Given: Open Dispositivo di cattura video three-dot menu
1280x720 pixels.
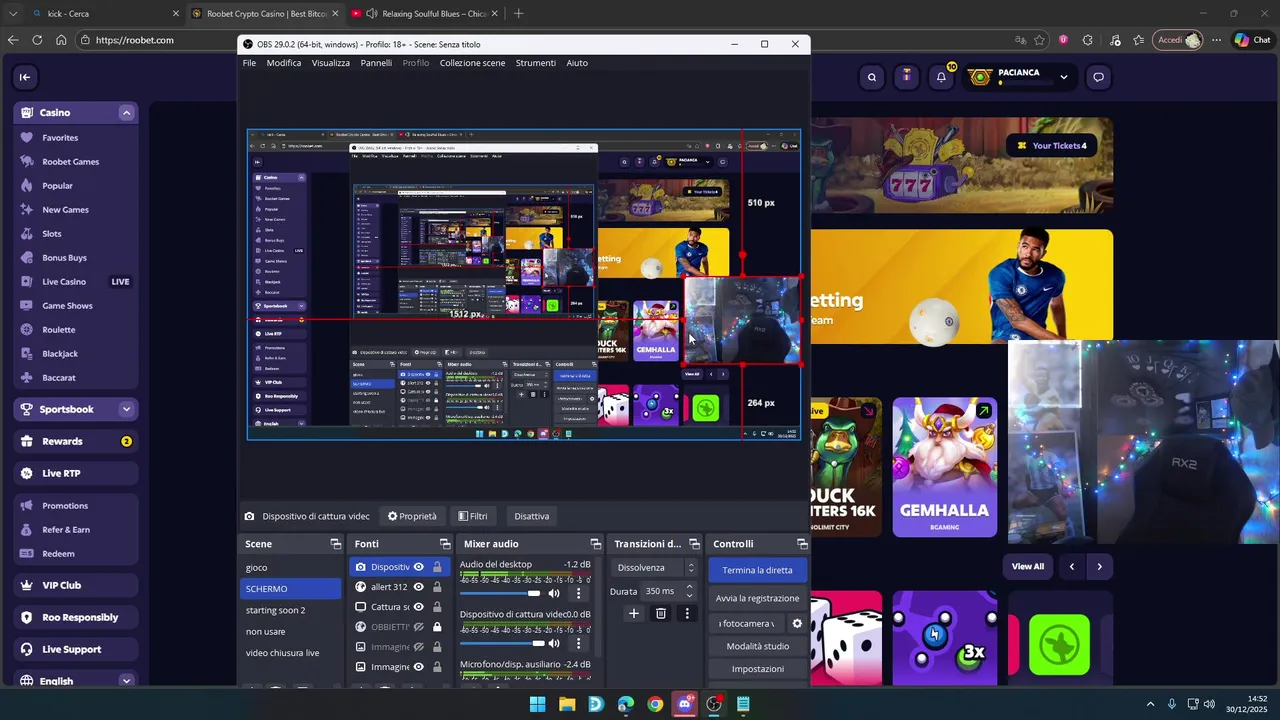Looking at the screenshot, I should tap(578, 643).
